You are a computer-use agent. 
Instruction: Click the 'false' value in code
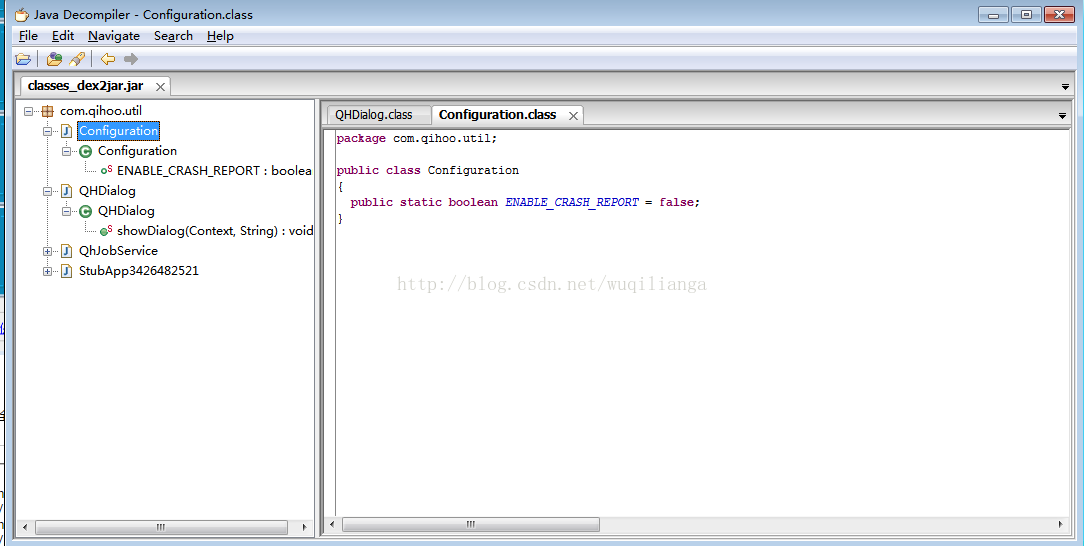[676, 203]
